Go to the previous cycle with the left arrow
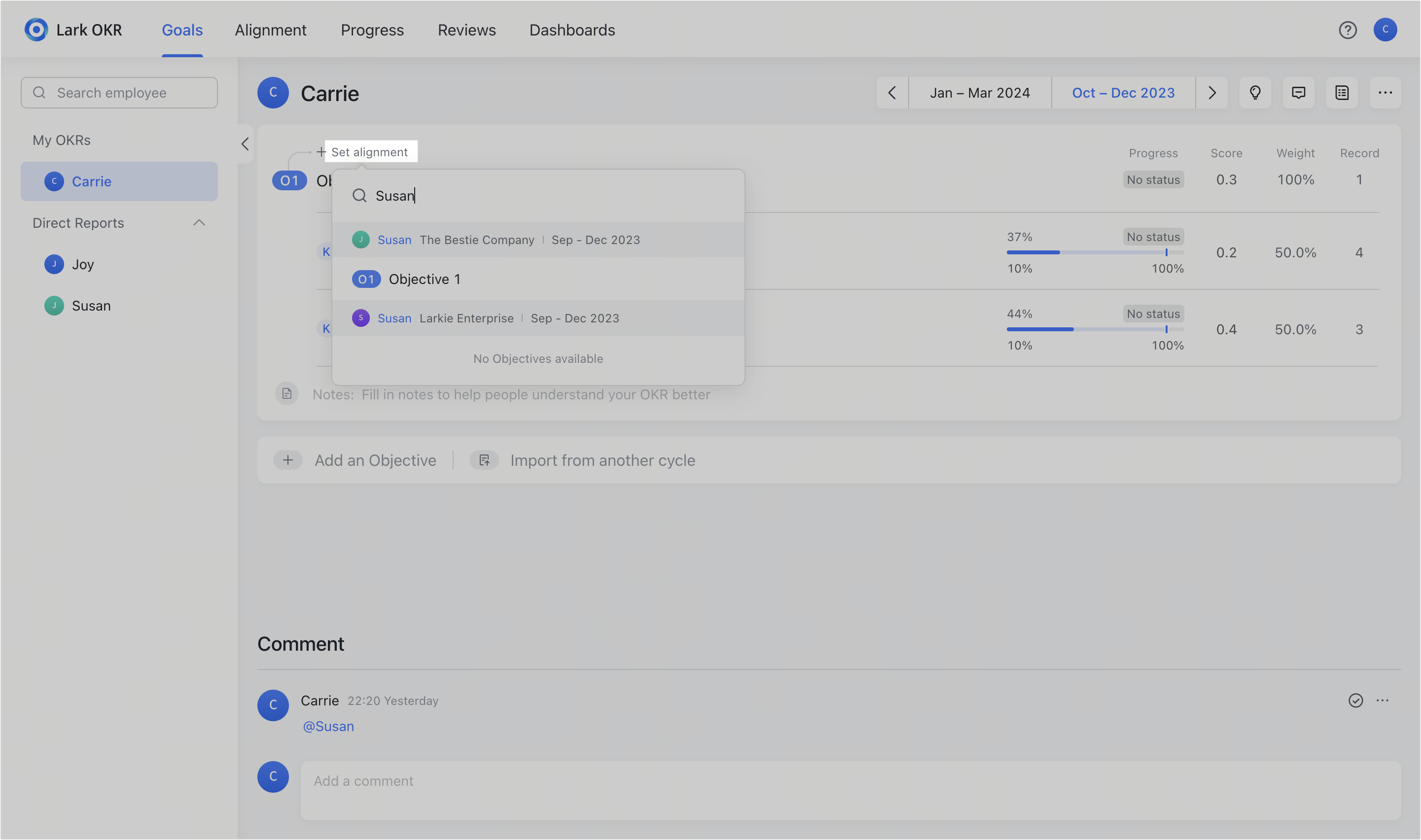The image size is (1421, 840). pos(892,92)
